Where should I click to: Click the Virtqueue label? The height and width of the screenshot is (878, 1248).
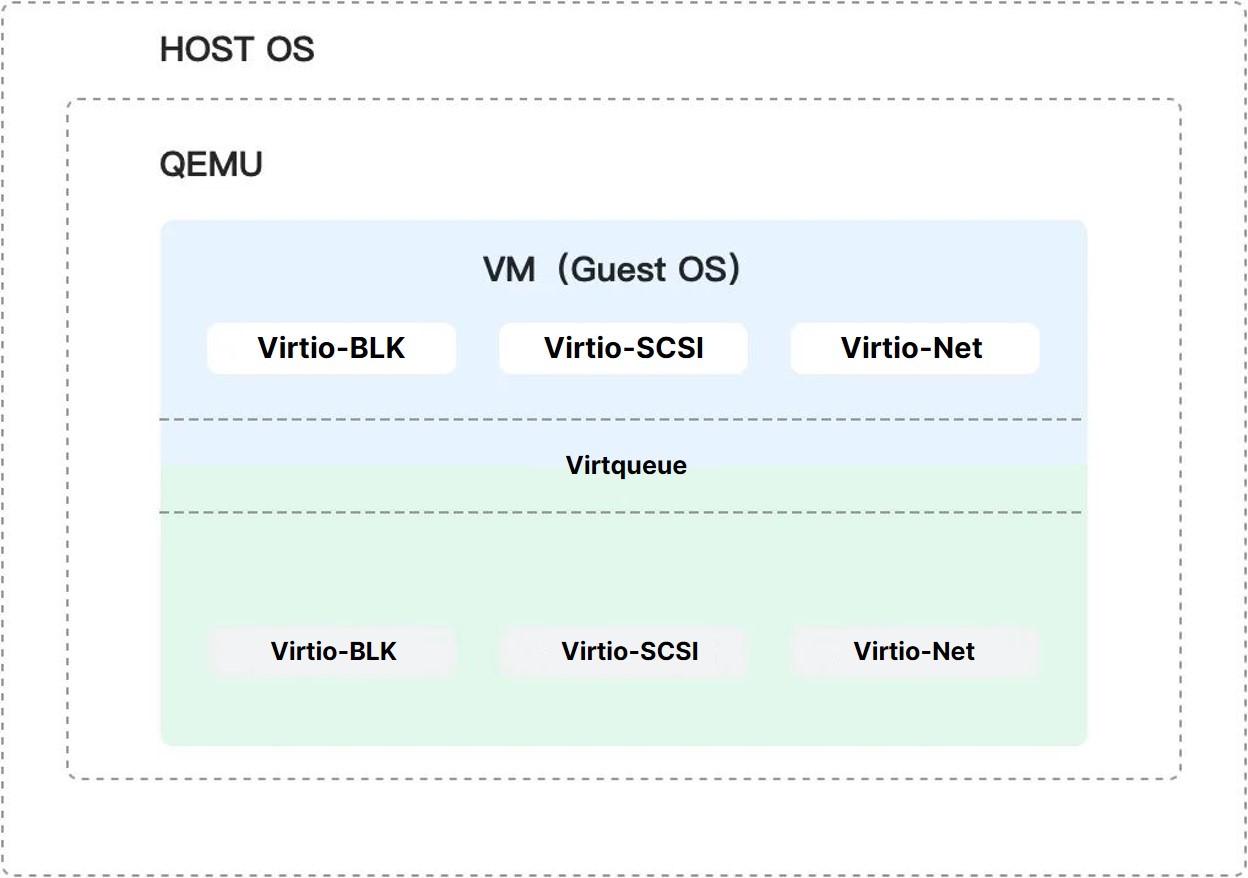tap(626, 465)
